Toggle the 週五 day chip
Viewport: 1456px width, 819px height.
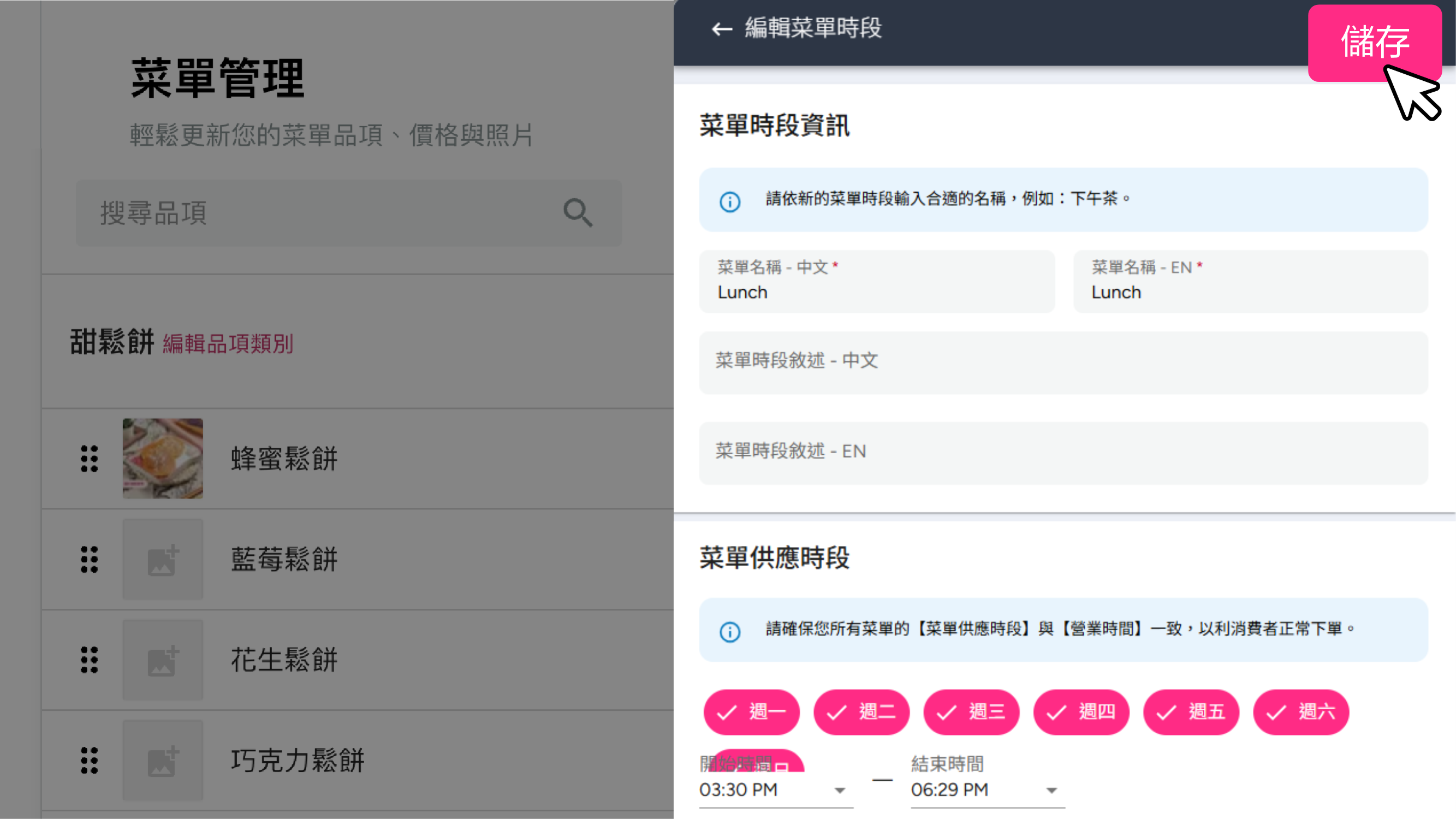click(x=1191, y=711)
